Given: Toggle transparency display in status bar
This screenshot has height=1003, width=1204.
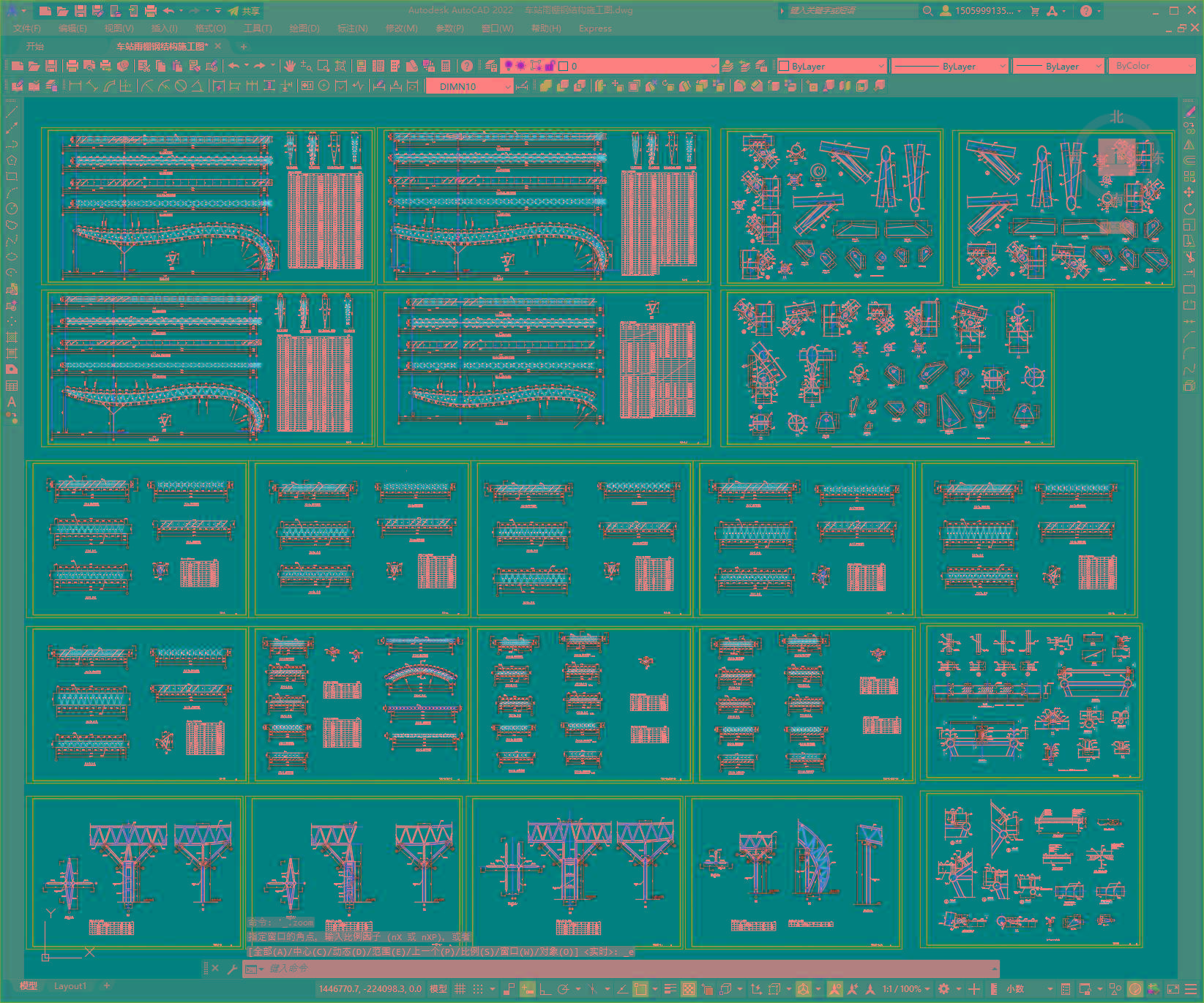Looking at the screenshot, I should [x=689, y=989].
